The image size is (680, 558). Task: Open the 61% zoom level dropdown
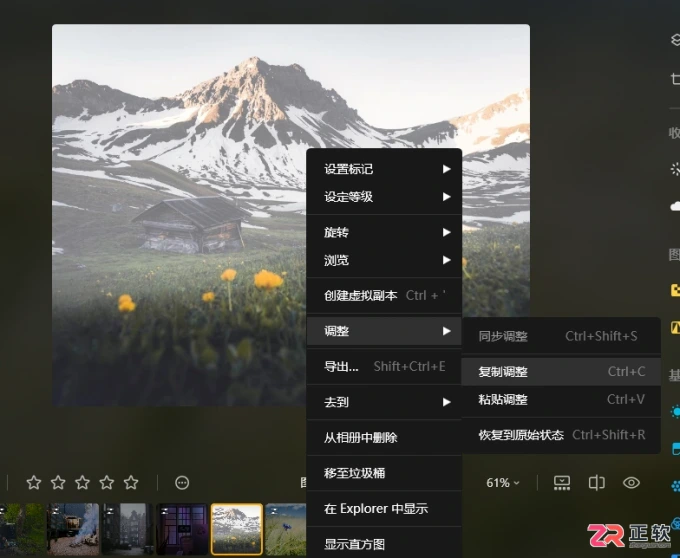(503, 483)
